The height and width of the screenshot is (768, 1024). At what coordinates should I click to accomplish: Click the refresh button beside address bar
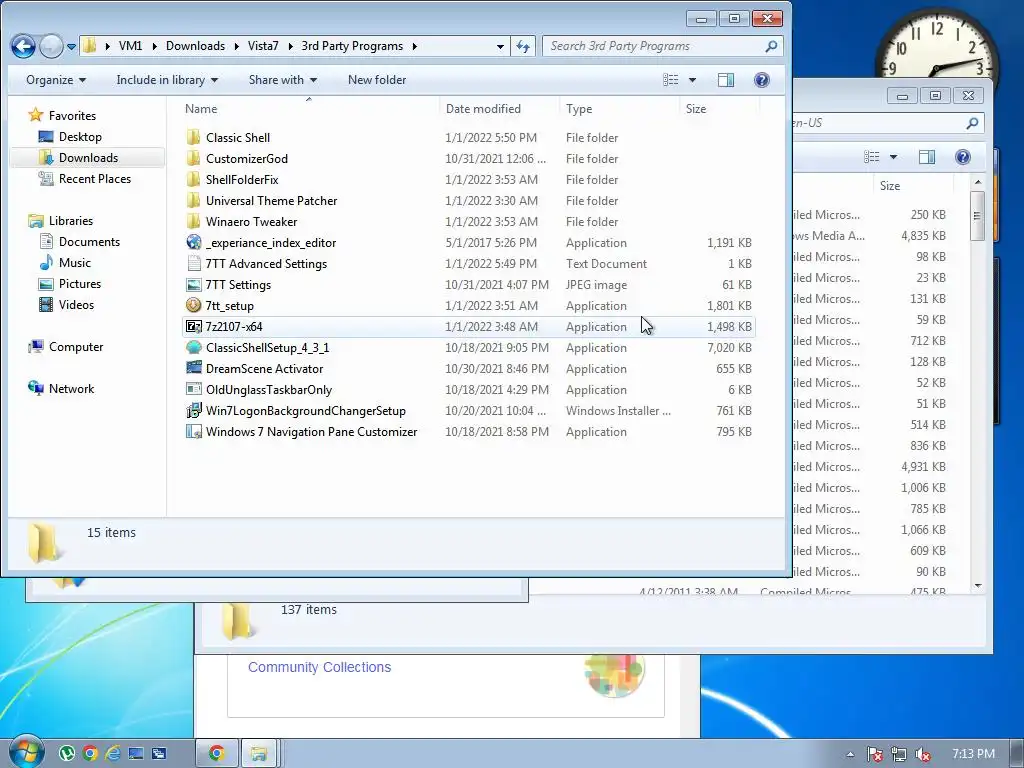(x=523, y=46)
